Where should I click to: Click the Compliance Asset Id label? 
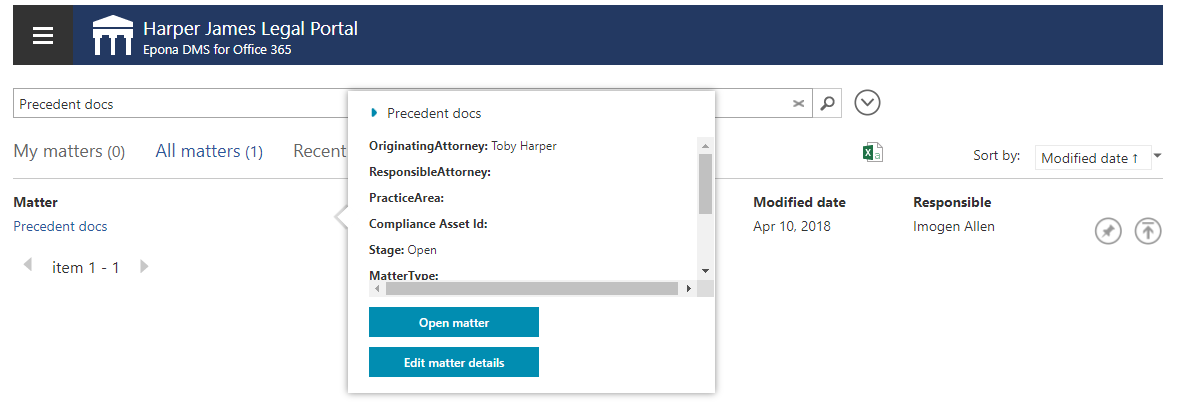coord(428,223)
